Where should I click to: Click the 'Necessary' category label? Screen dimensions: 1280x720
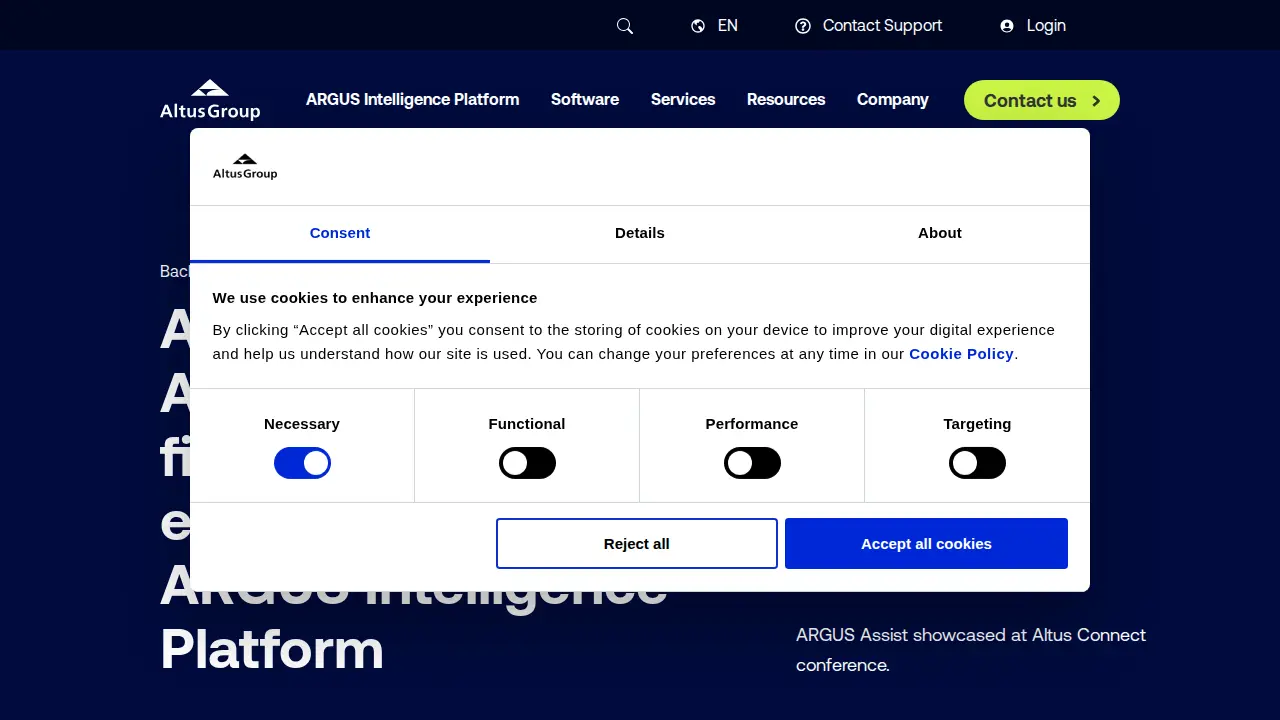302,424
